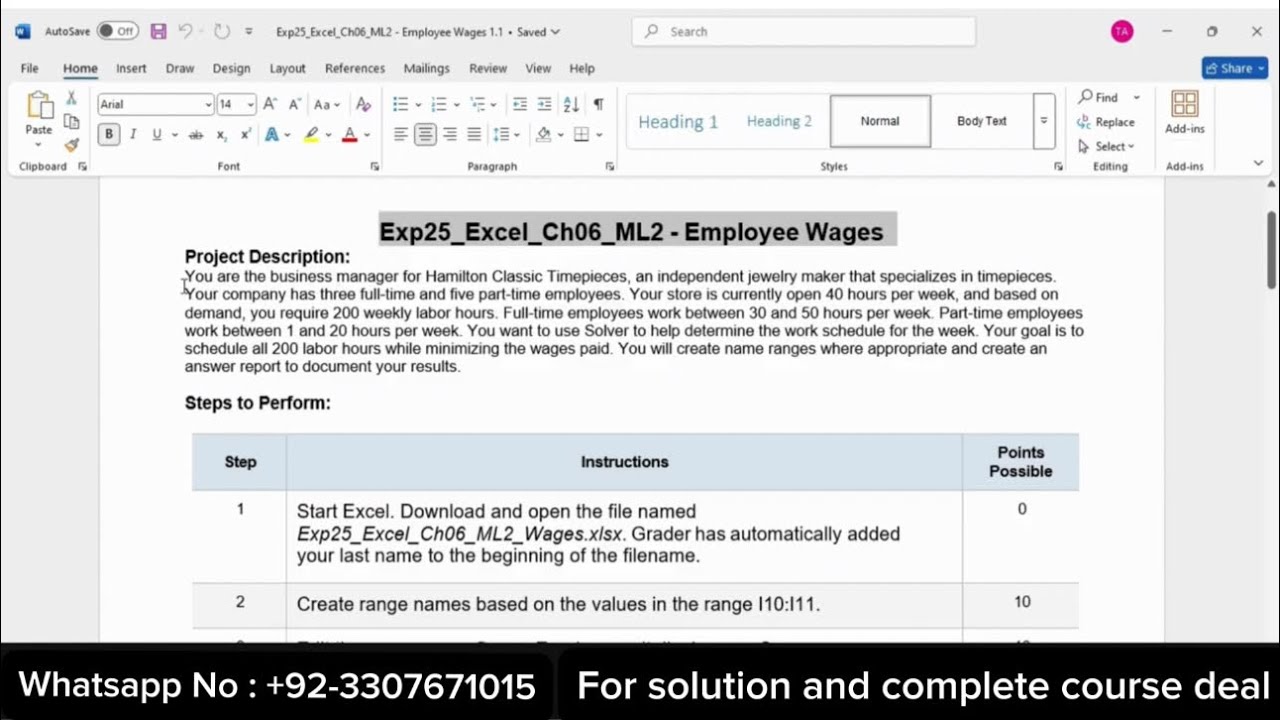Toggle Italic formatting

pos(133,135)
